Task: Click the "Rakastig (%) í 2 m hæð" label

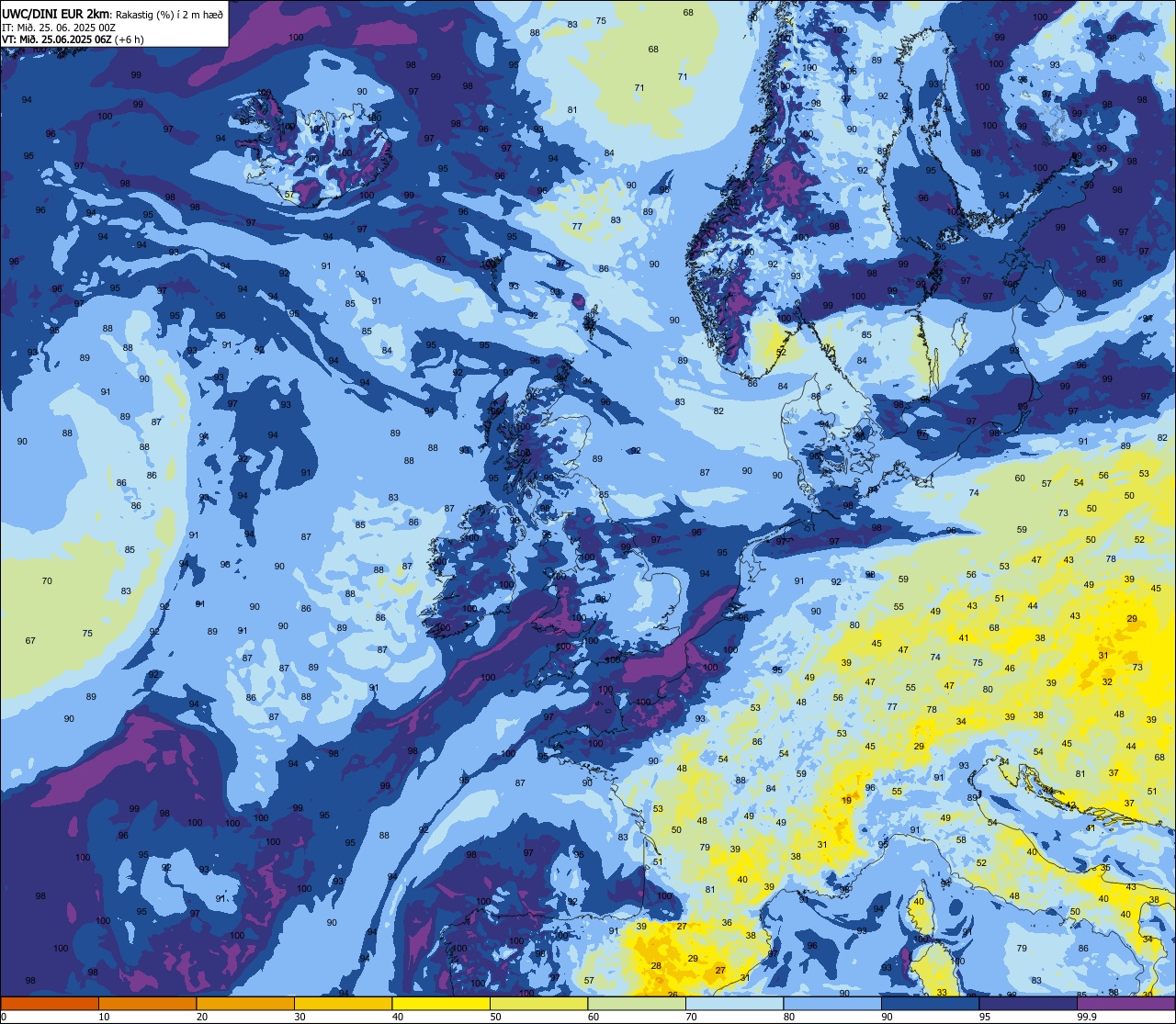Action: (169, 15)
